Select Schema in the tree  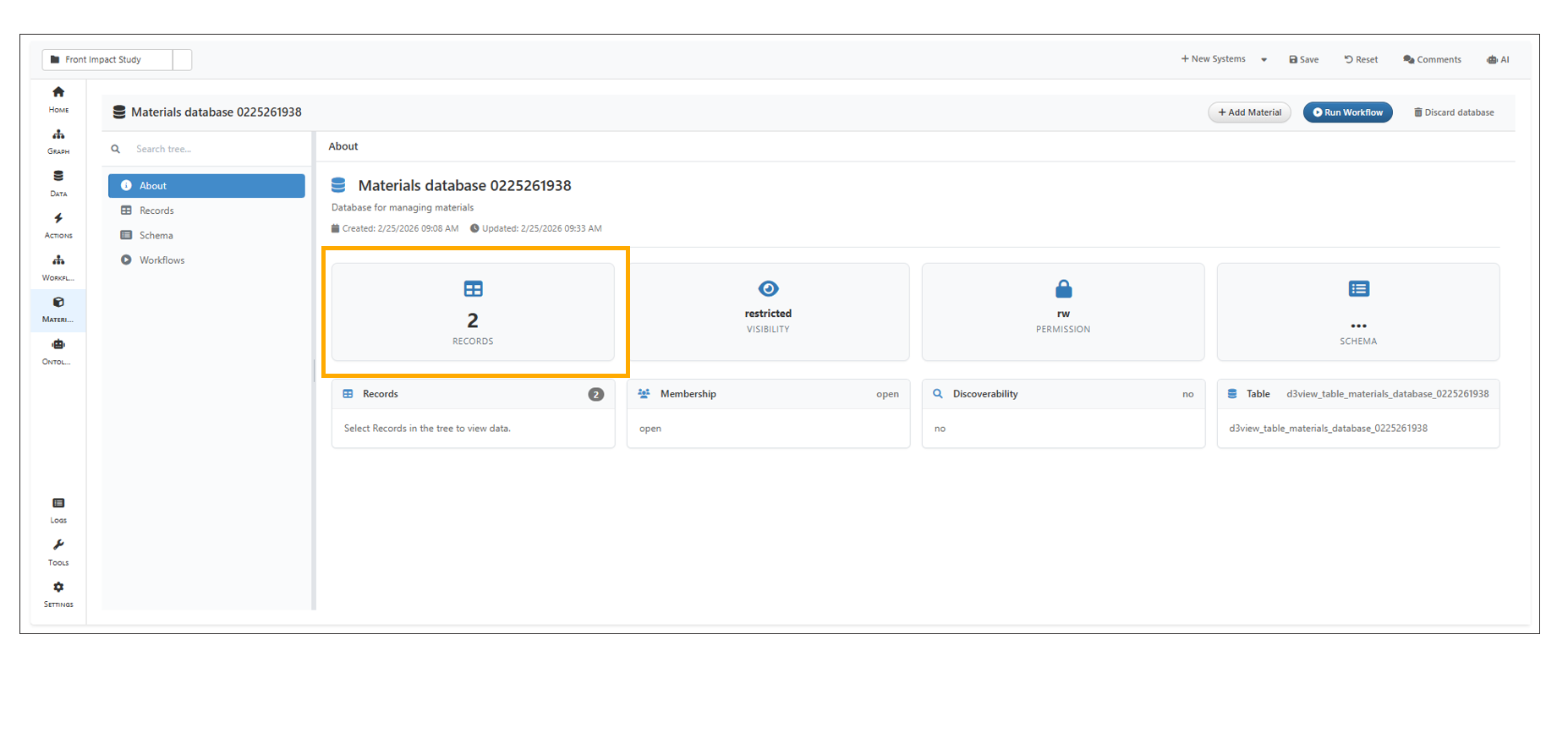click(156, 236)
